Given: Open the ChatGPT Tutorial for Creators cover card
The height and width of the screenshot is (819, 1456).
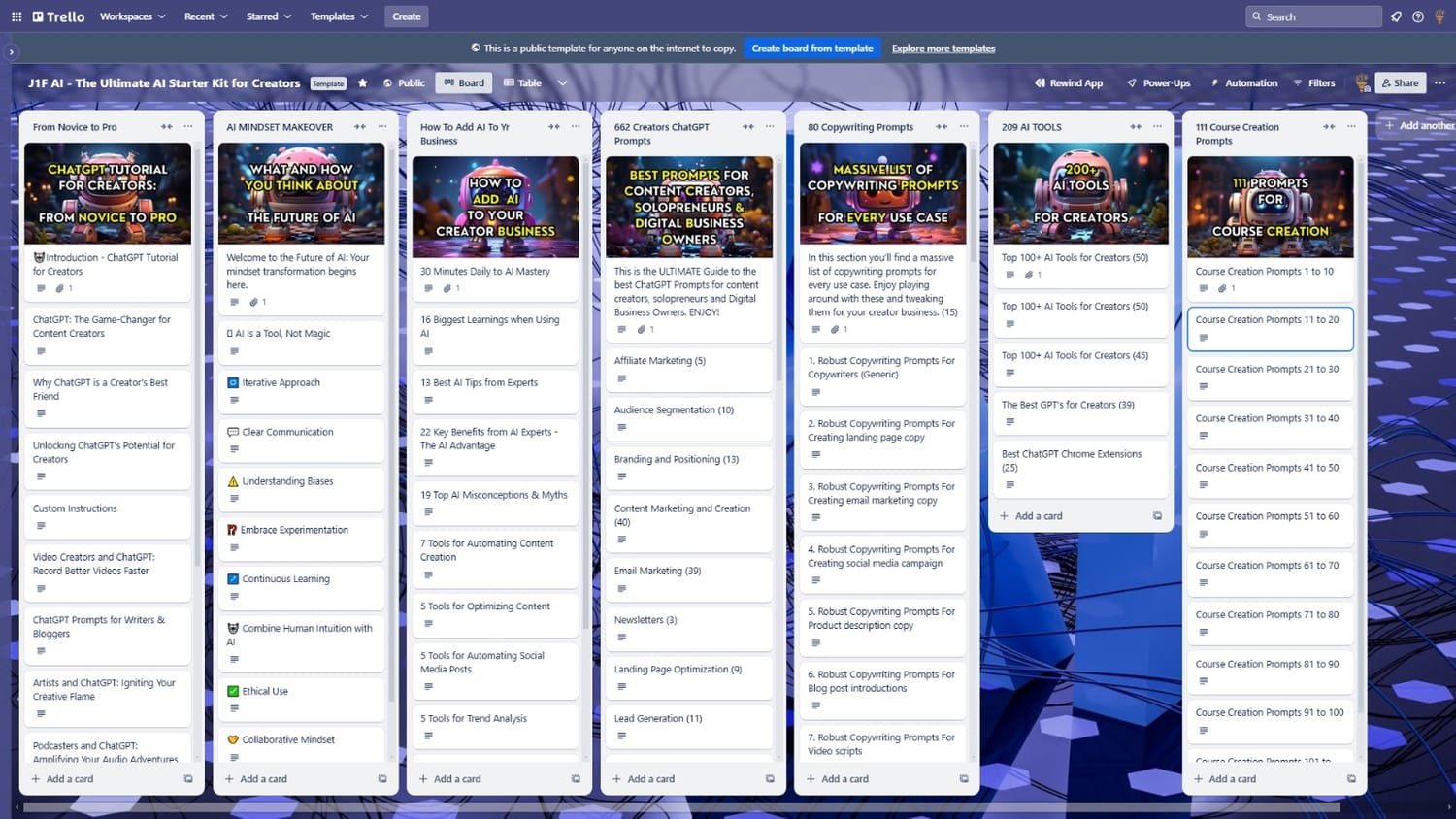Looking at the screenshot, I should (108, 194).
